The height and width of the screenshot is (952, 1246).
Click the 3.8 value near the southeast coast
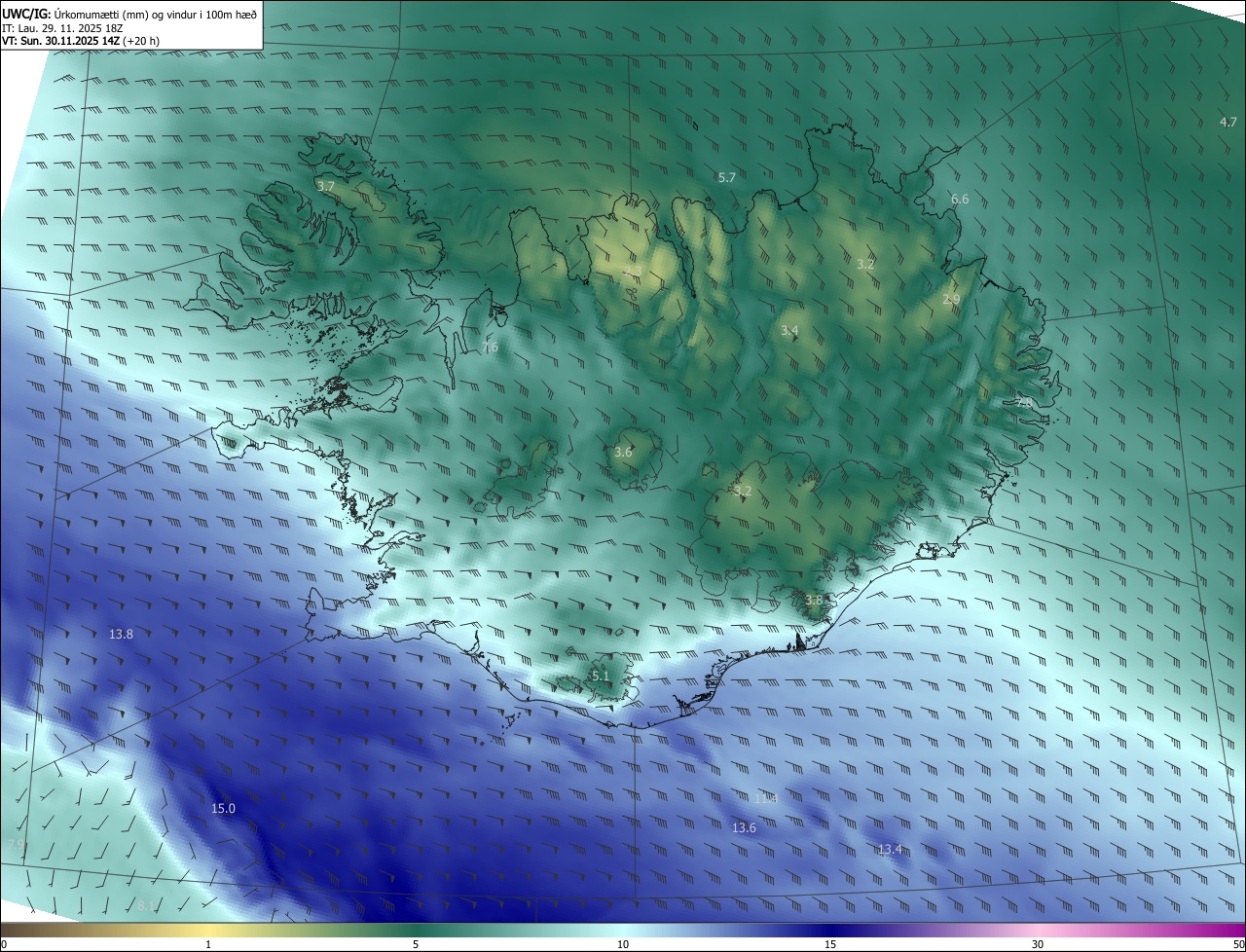814,600
